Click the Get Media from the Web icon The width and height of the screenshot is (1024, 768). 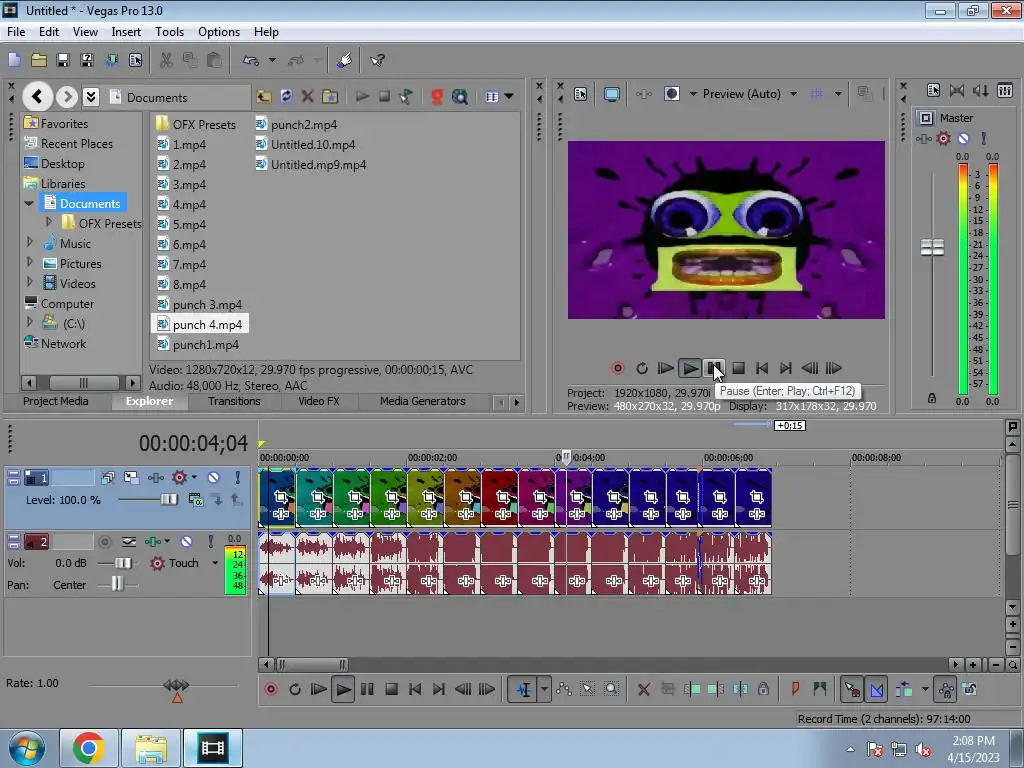[x=460, y=97]
